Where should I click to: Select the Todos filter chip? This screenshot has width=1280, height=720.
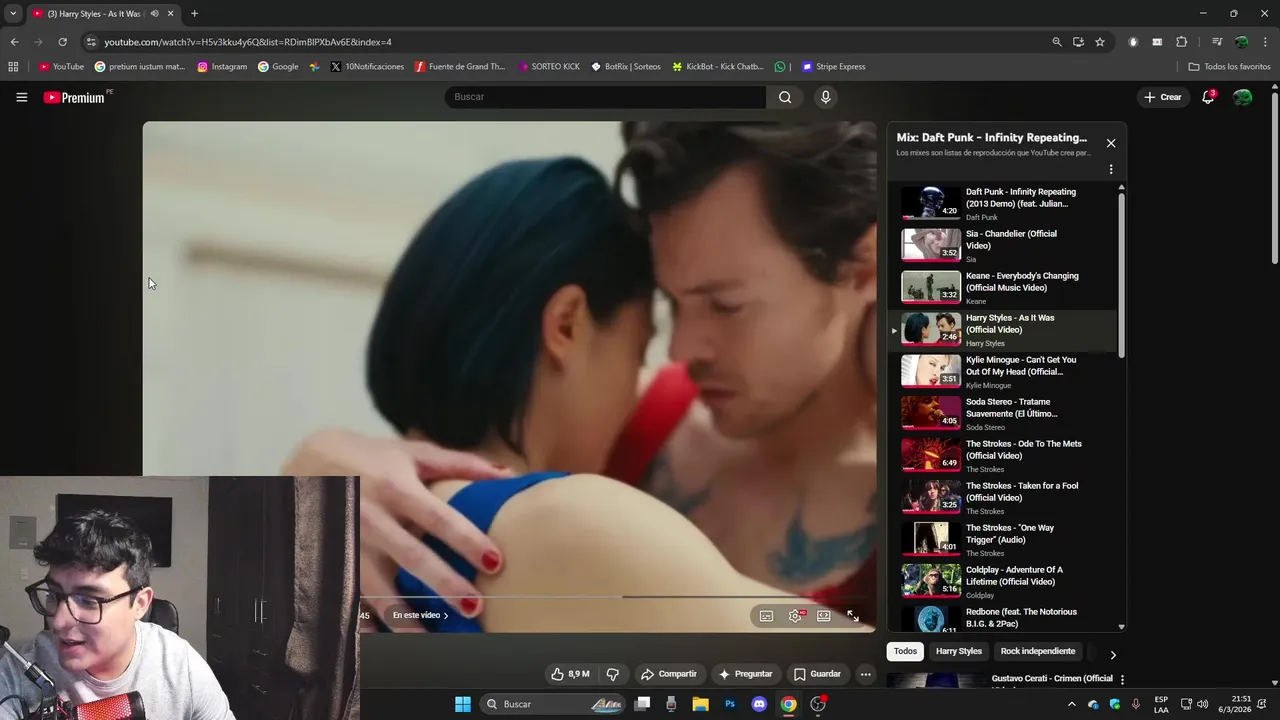905,651
